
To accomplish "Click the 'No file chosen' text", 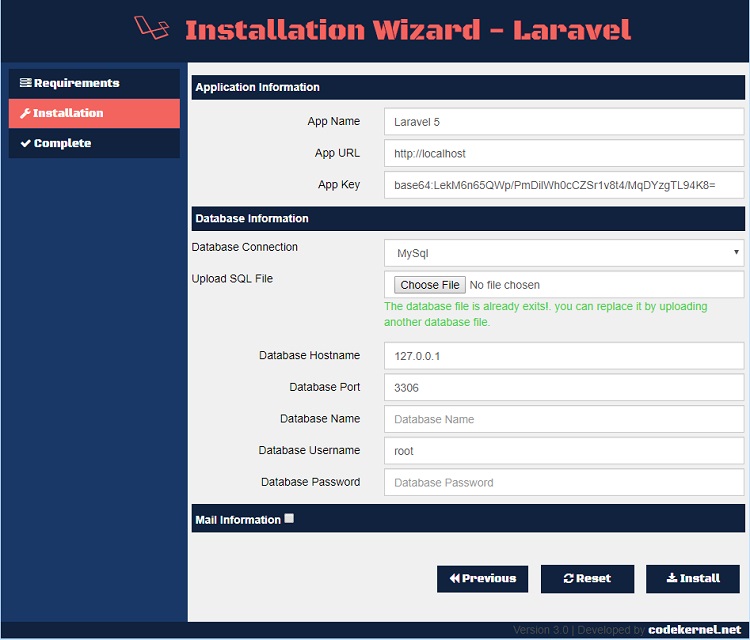I will point(505,285).
